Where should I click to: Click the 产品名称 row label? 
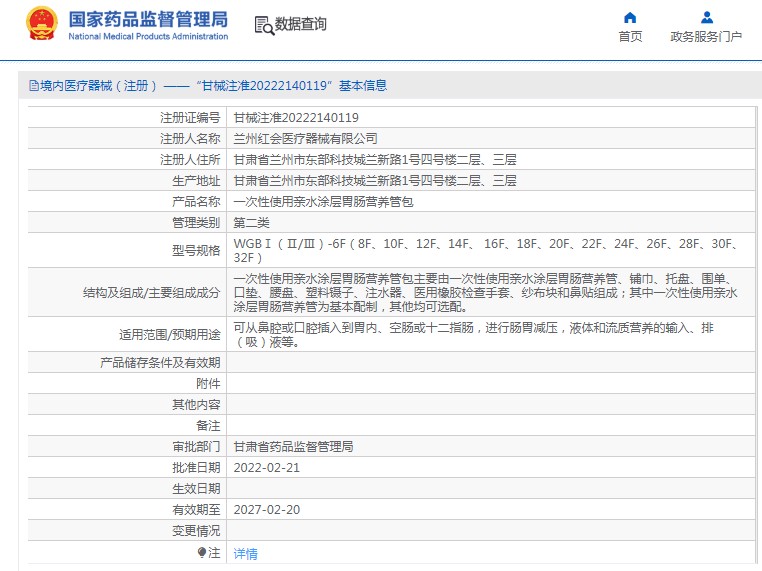196,202
